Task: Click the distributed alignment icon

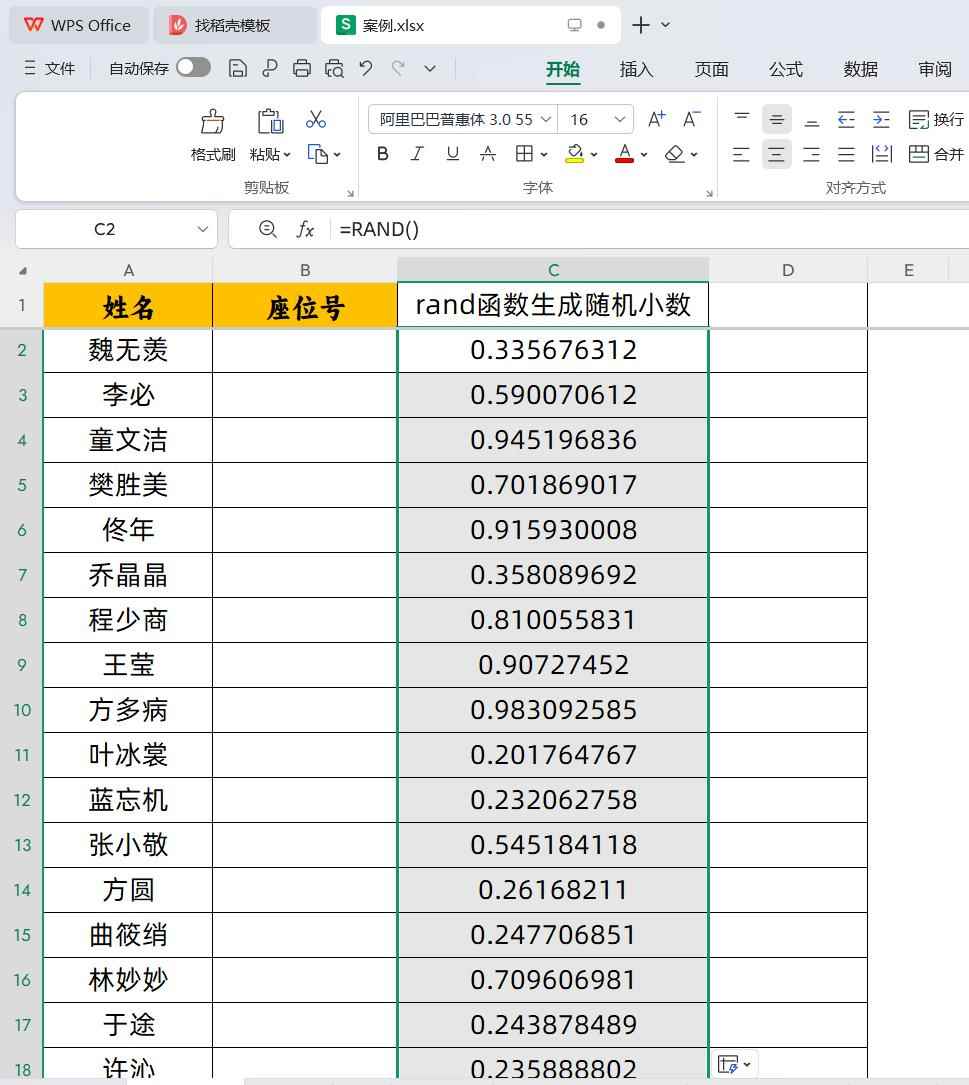Action: point(881,154)
